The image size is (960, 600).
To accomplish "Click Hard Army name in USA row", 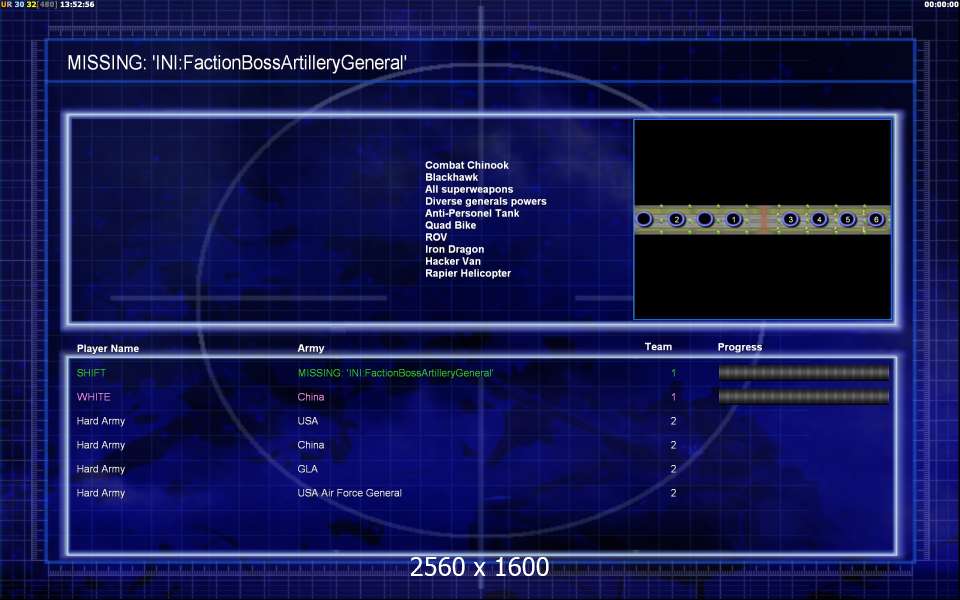I will pyautogui.click(x=101, y=421).
